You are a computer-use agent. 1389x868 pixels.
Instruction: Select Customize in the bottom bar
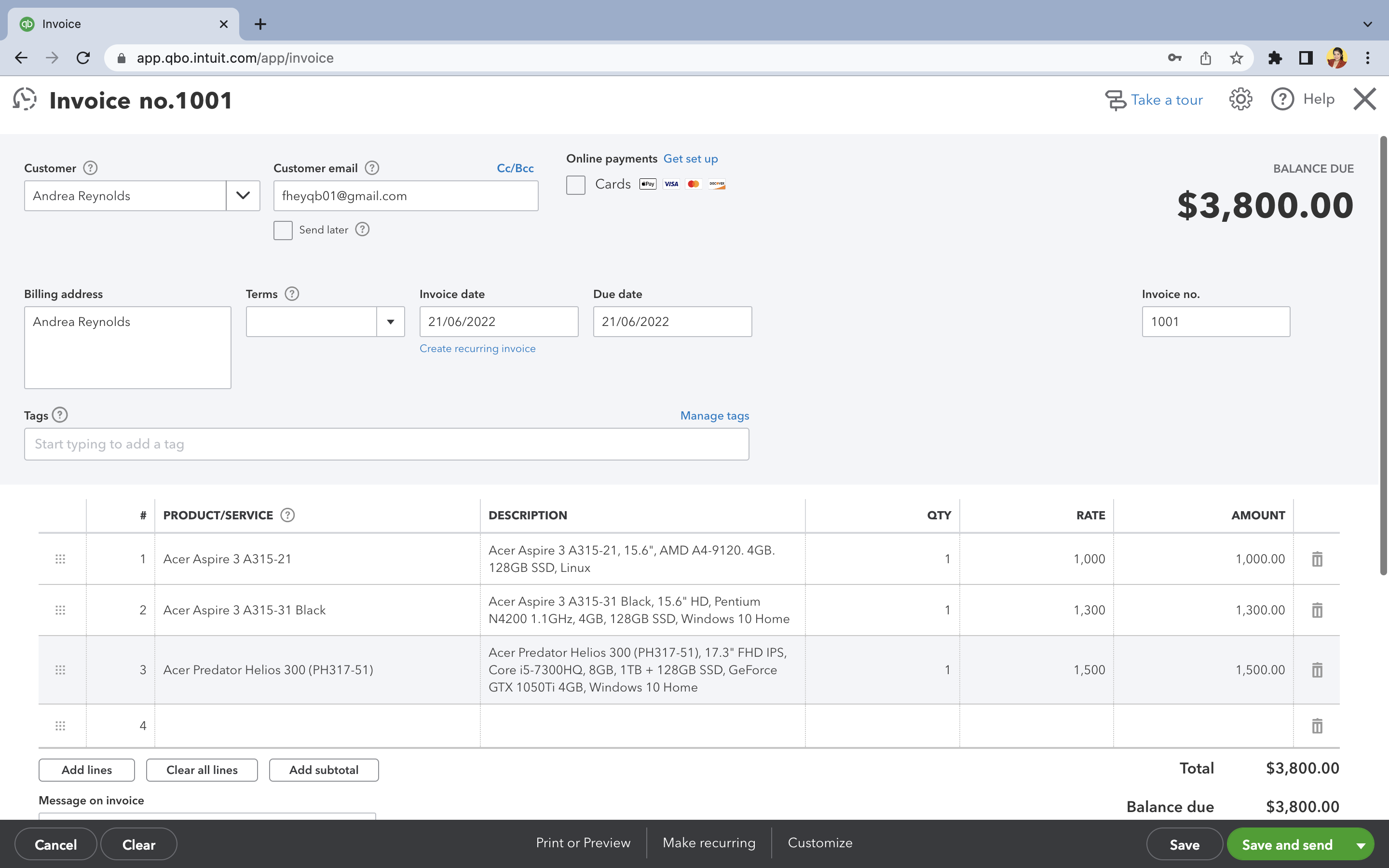click(x=819, y=843)
